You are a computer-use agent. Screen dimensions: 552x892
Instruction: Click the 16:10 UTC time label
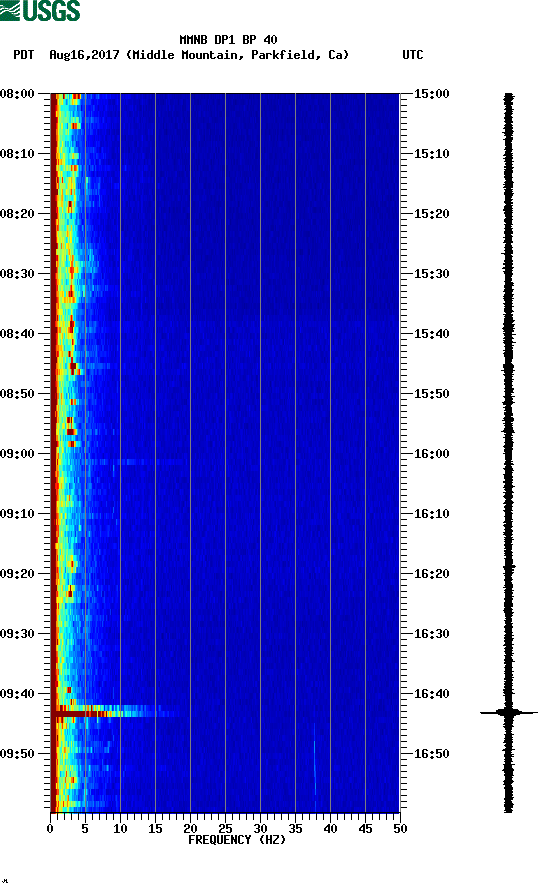point(431,514)
